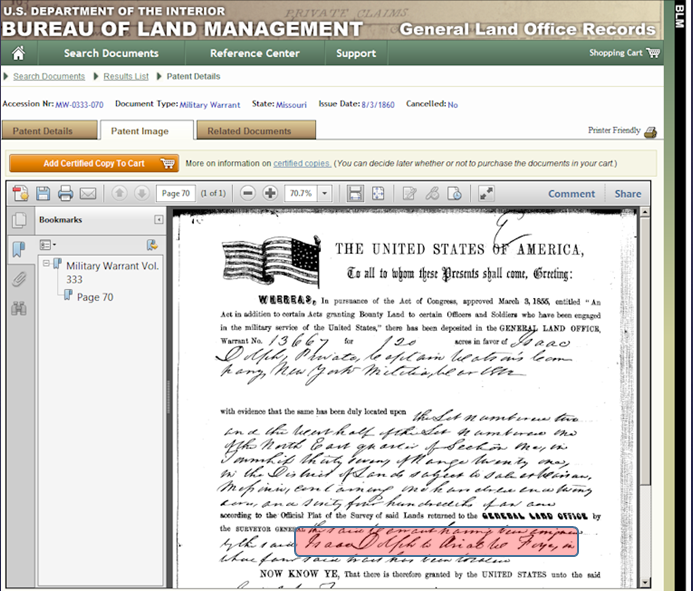The height and width of the screenshot is (591, 693).
Task: Click the sticky note edit tool icon
Action: click(x=409, y=193)
